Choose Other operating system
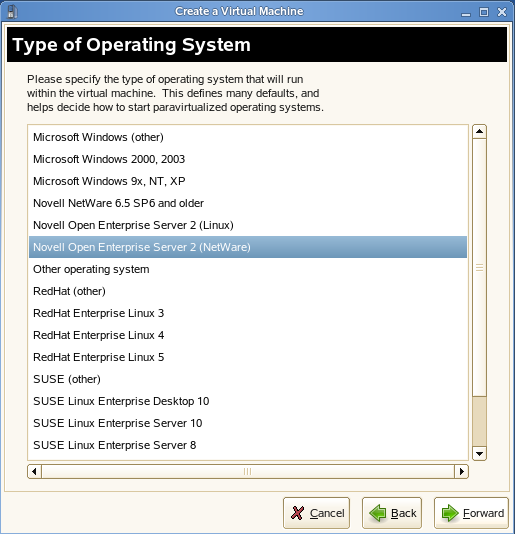 (248, 269)
